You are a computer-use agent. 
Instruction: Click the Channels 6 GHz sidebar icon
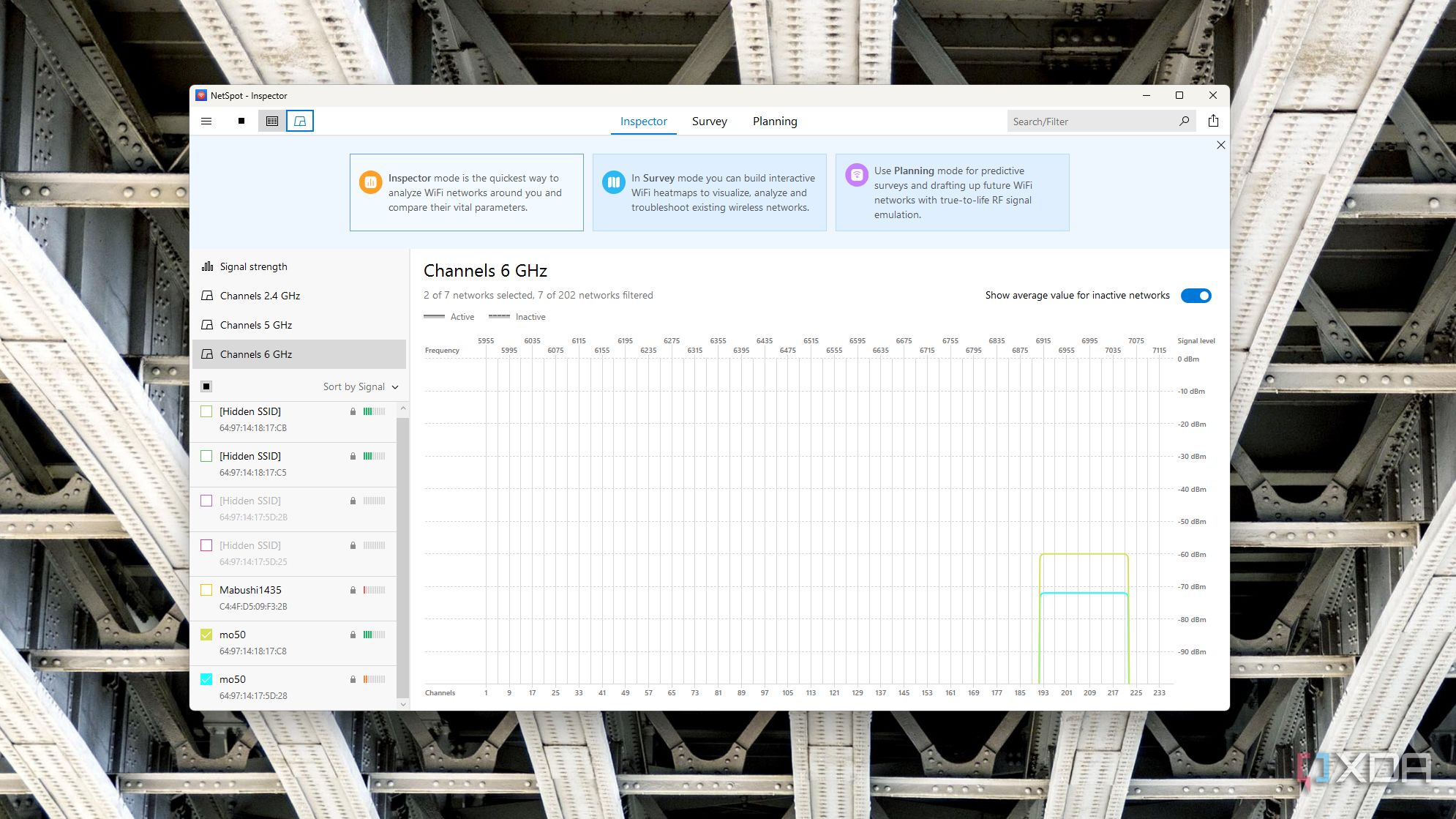point(208,354)
